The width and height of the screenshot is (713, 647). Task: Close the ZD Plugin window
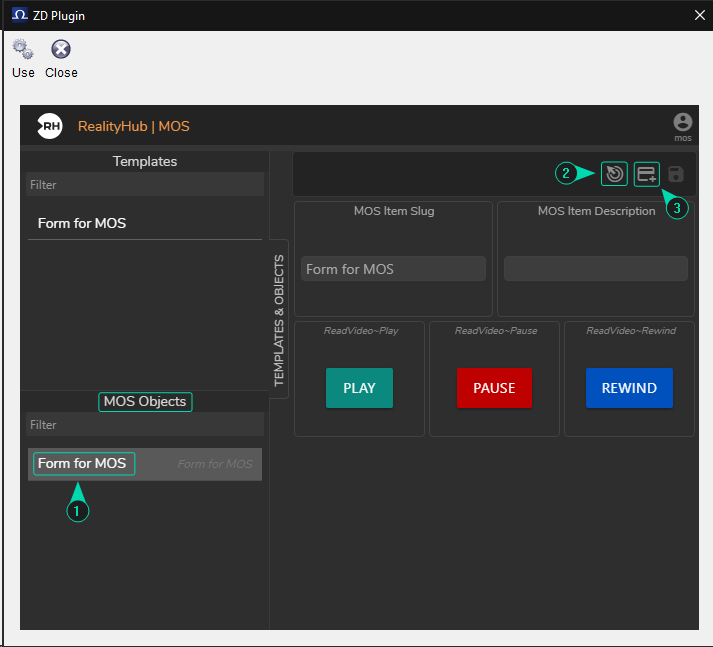pyautogui.click(x=699, y=15)
